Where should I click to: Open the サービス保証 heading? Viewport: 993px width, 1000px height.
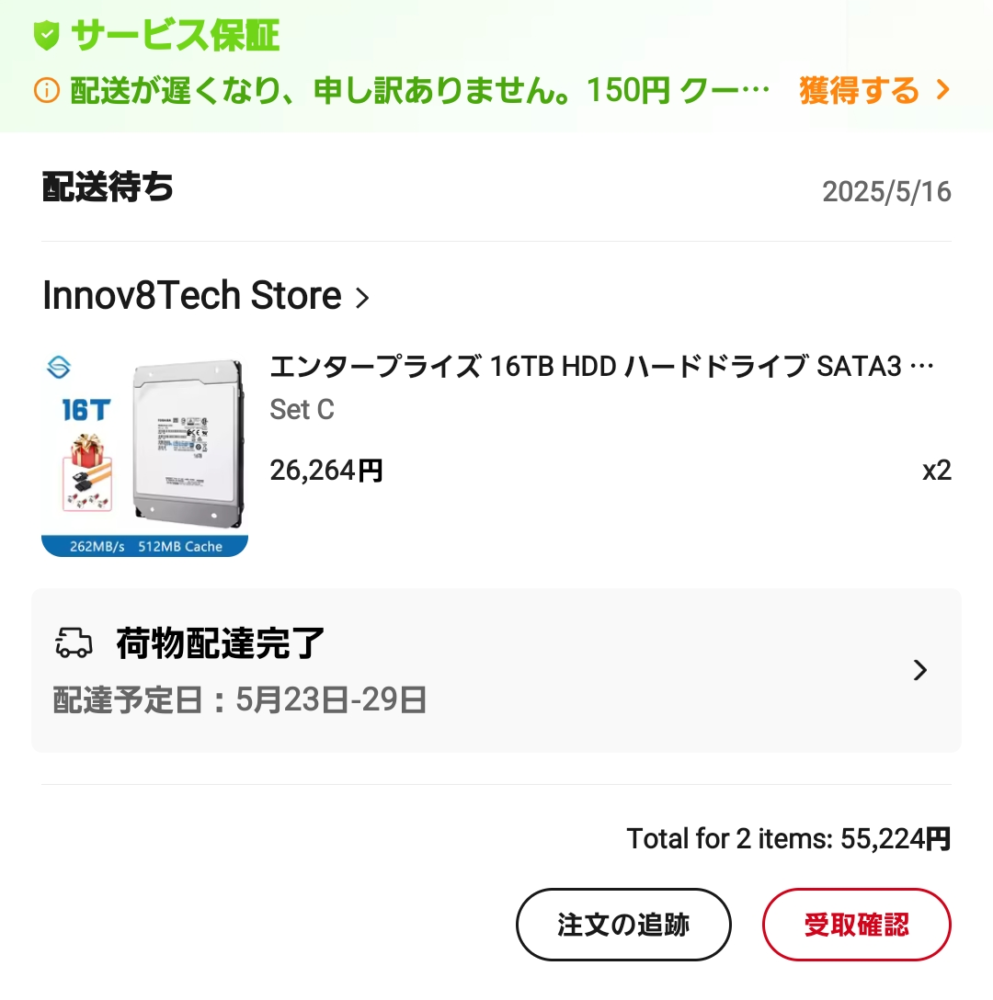point(175,37)
